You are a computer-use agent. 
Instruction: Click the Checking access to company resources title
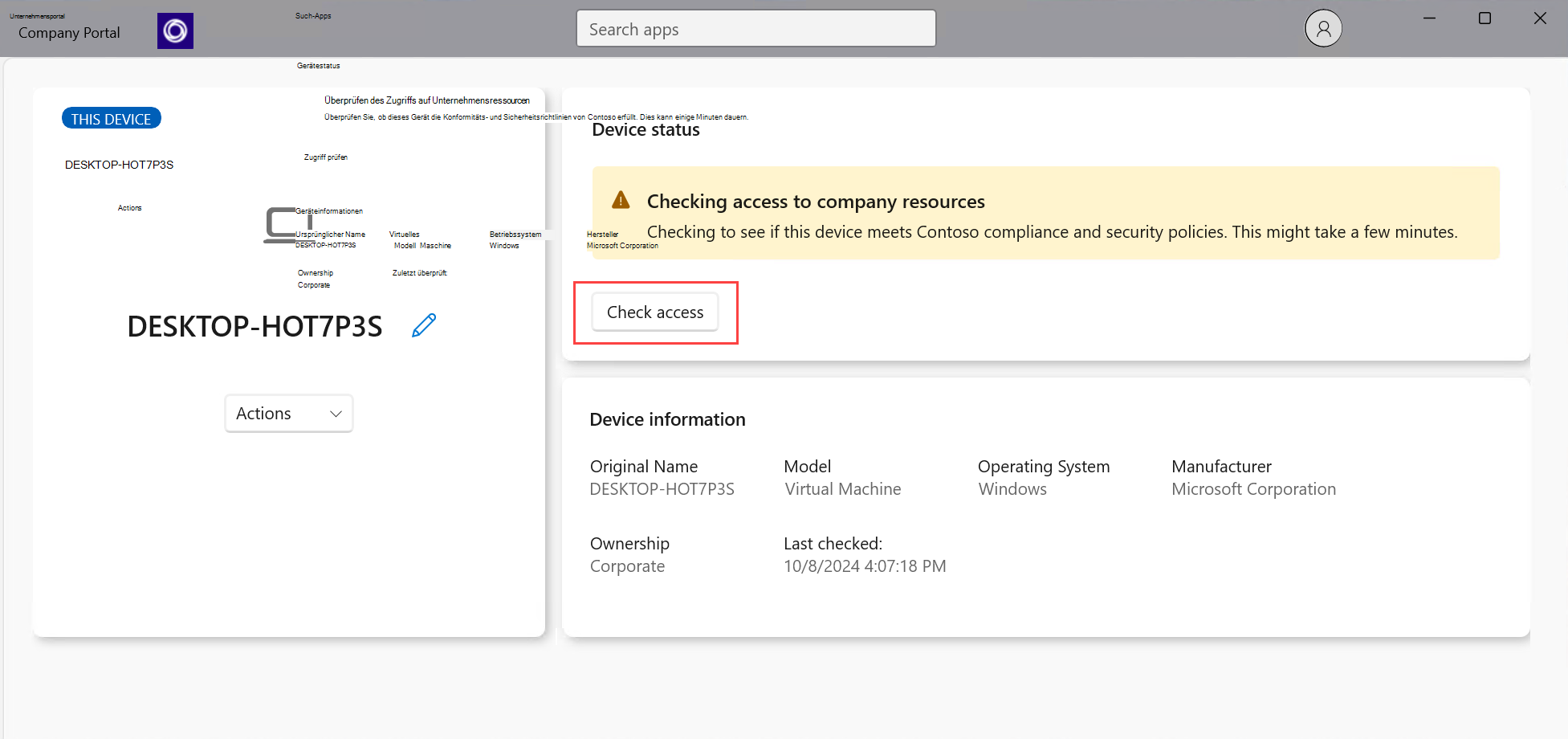(816, 202)
